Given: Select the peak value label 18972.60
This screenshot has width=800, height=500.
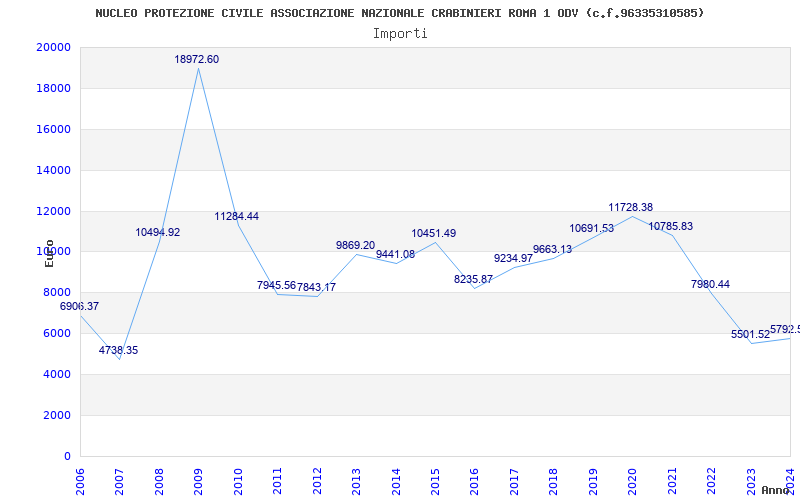Looking at the screenshot, I should click(x=196, y=59).
